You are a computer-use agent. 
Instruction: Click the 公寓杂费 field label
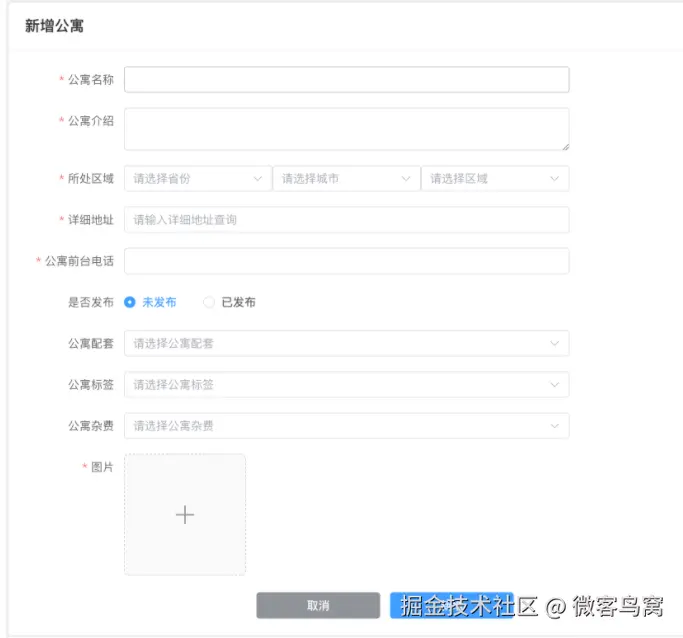[91, 425]
